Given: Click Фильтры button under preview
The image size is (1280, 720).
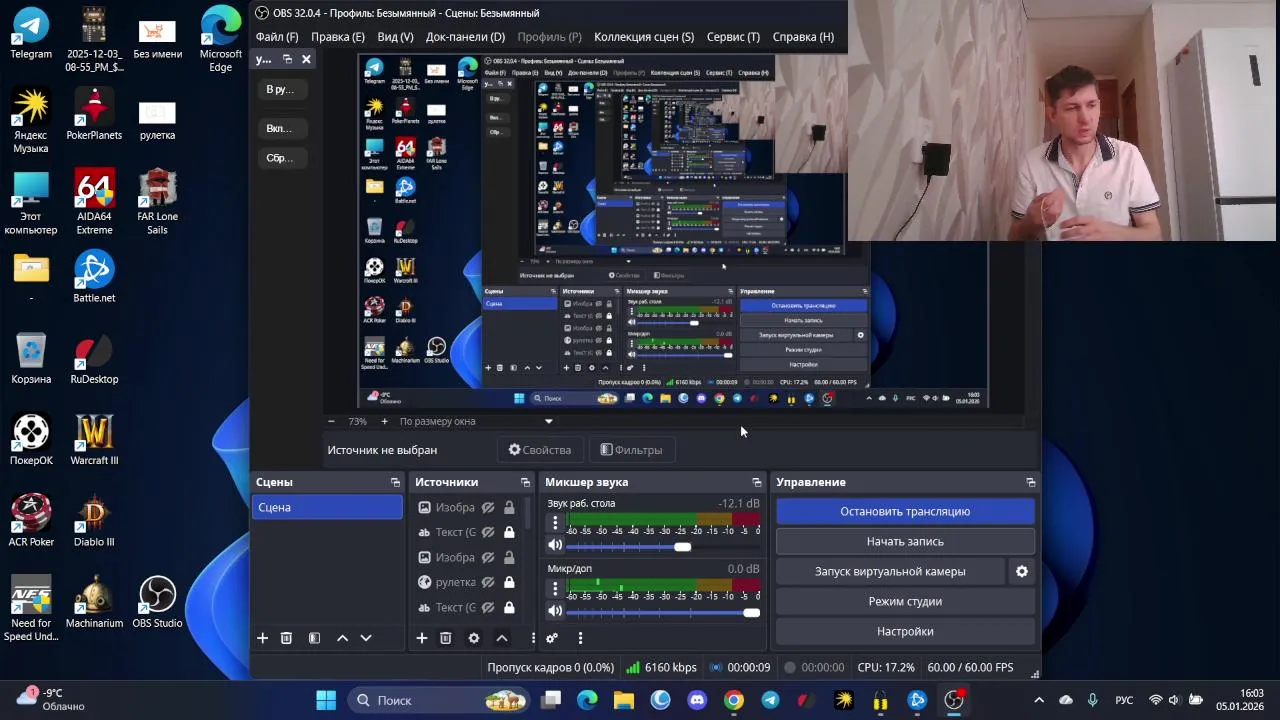Looking at the screenshot, I should pos(631,450).
